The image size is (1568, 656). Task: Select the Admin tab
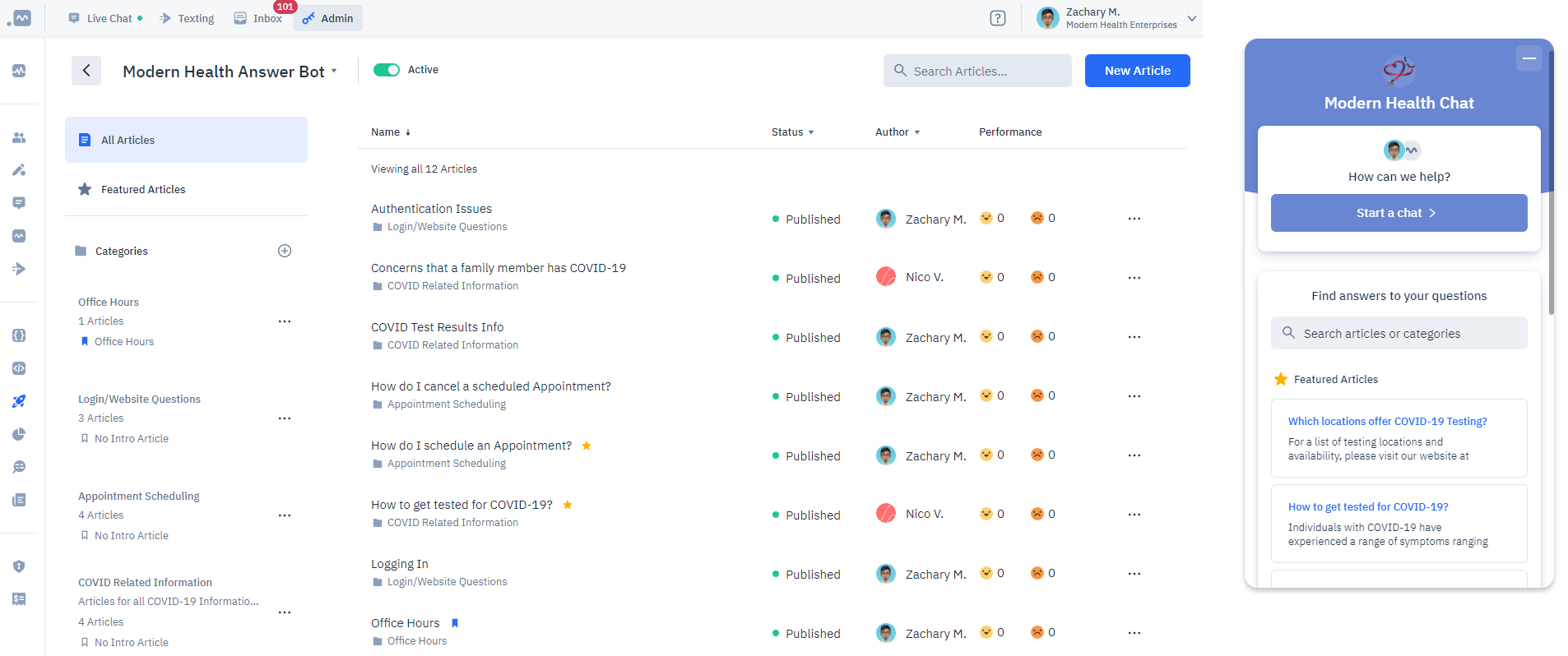(328, 18)
